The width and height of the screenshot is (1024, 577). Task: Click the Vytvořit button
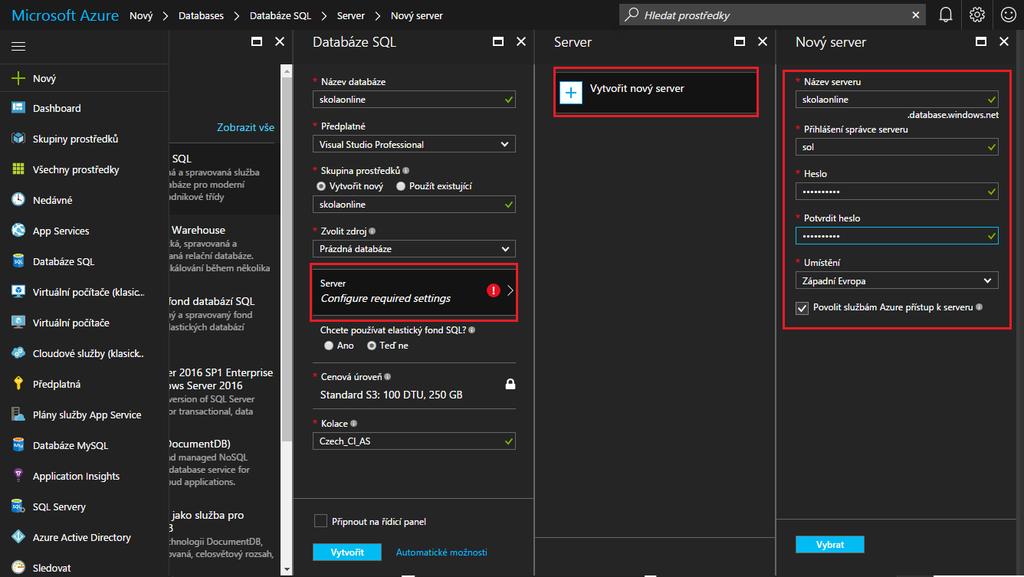click(347, 552)
